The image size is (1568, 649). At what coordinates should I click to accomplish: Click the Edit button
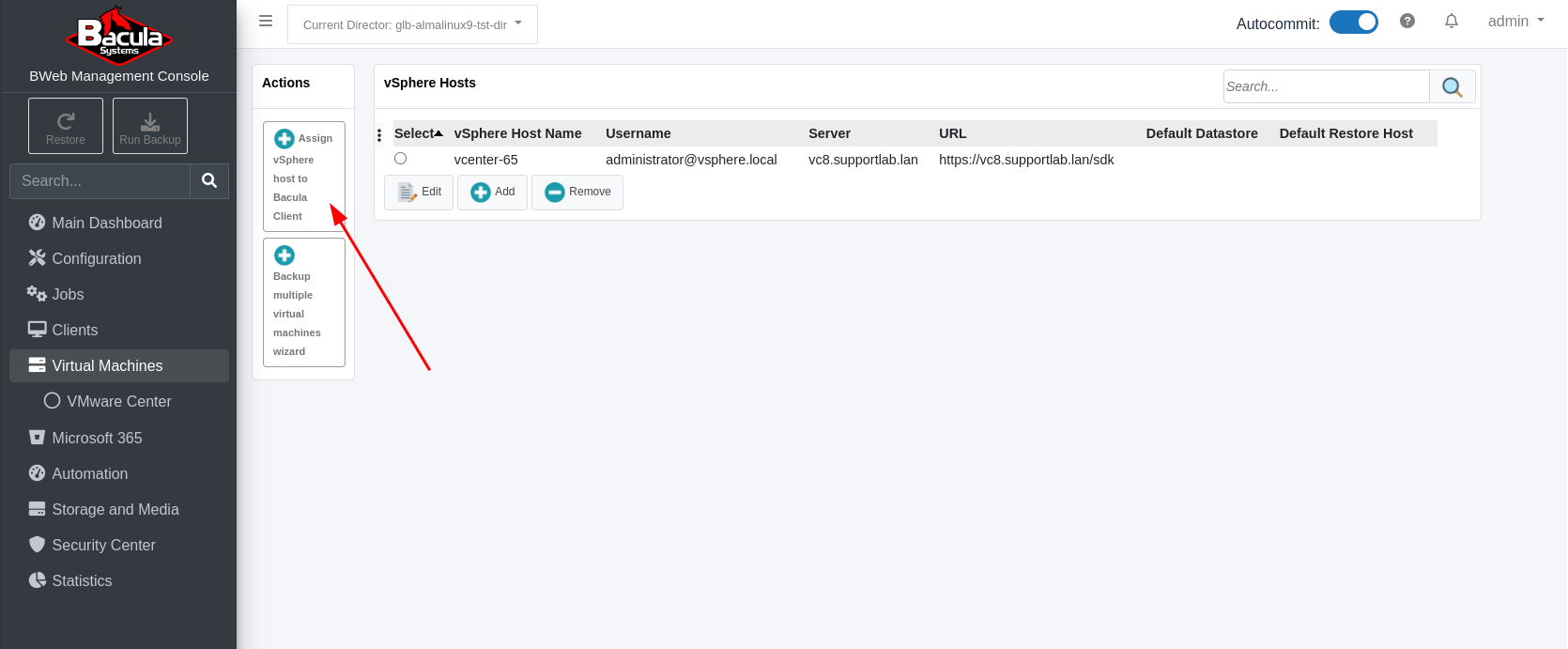tap(419, 192)
